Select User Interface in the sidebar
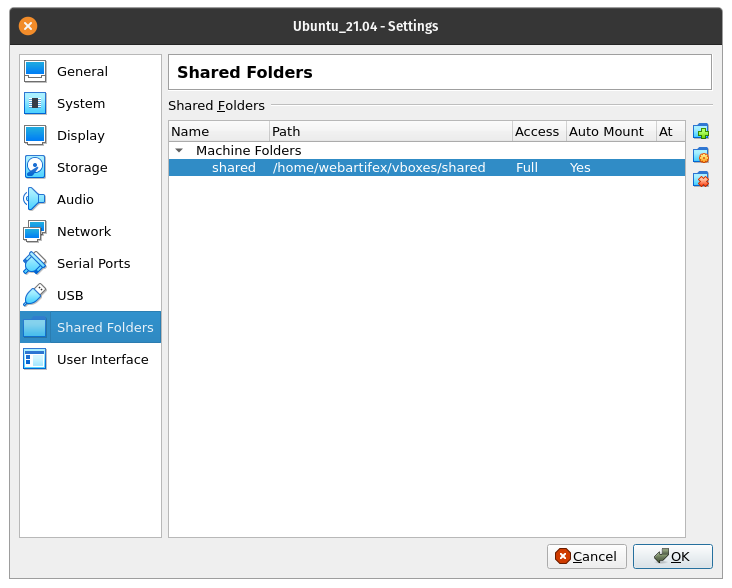This screenshot has width=732, height=588. pyautogui.click(x=102, y=360)
